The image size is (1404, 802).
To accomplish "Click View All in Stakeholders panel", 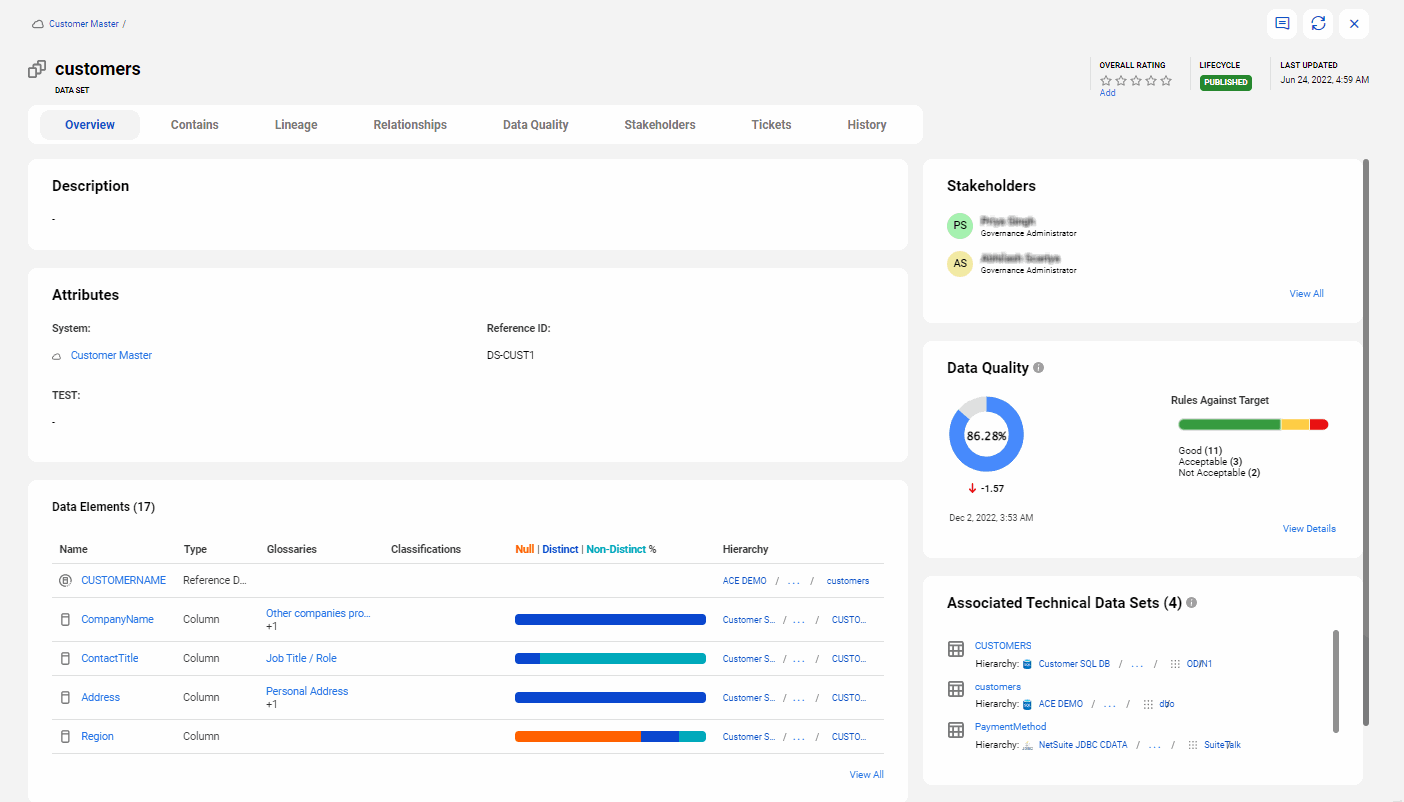I will pos(1306,294).
